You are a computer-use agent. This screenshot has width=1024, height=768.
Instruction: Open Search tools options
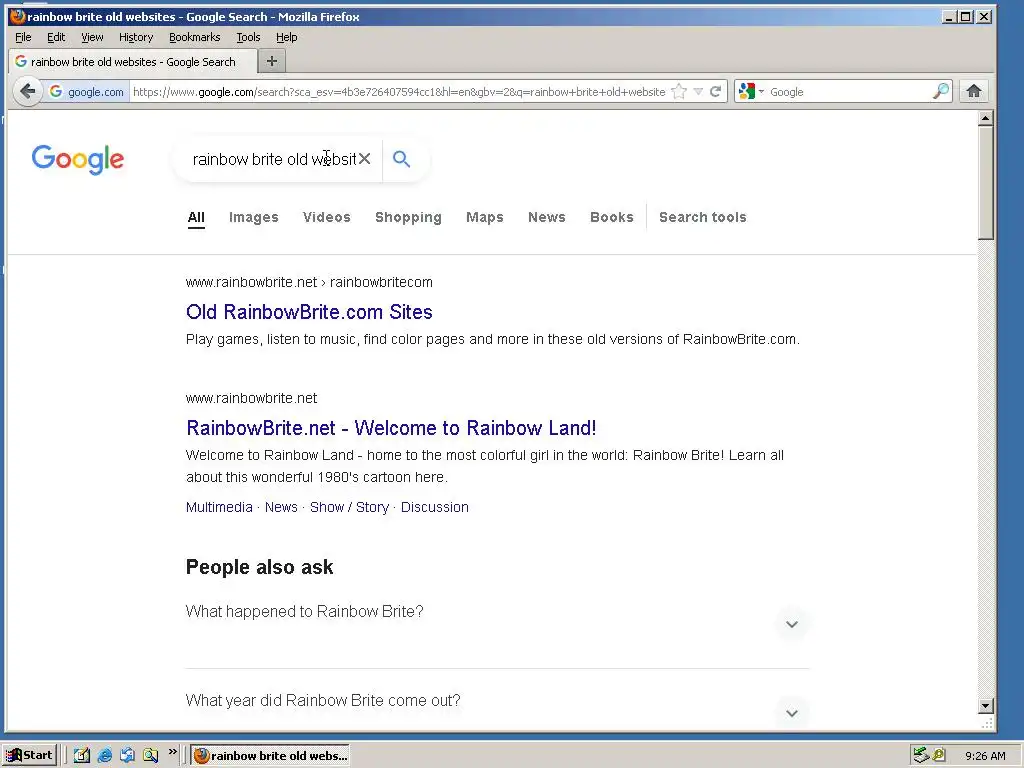pos(703,217)
